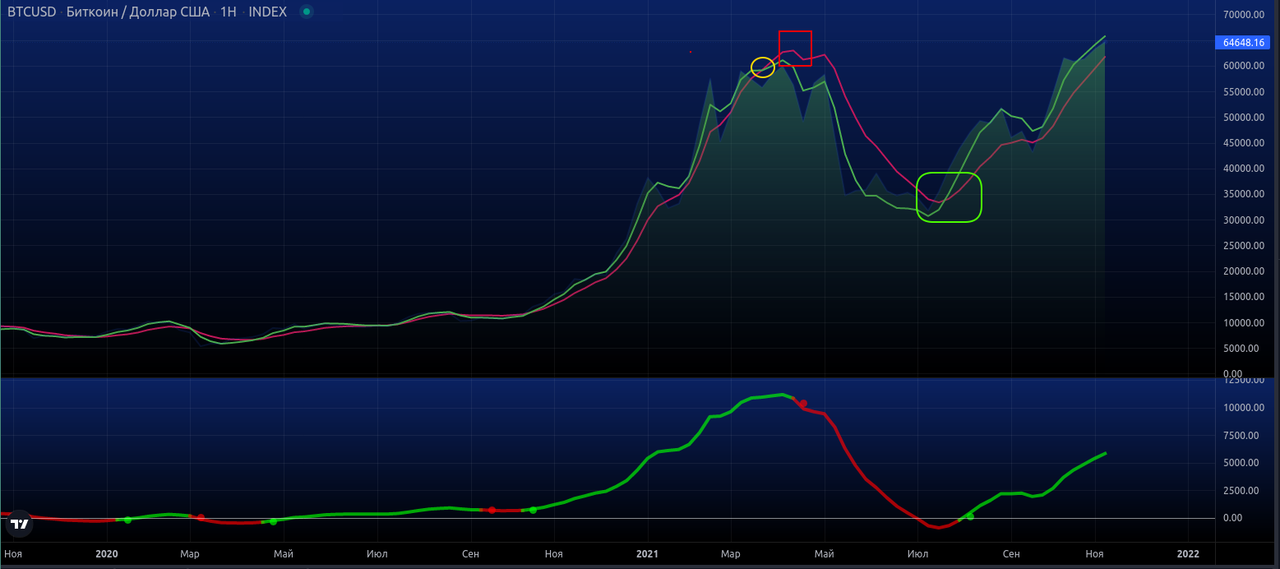The height and width of the screenshot is (569, 1280).
Task: Click the 12500.00 indicator scale label
Action: [x=1244, y=380]
